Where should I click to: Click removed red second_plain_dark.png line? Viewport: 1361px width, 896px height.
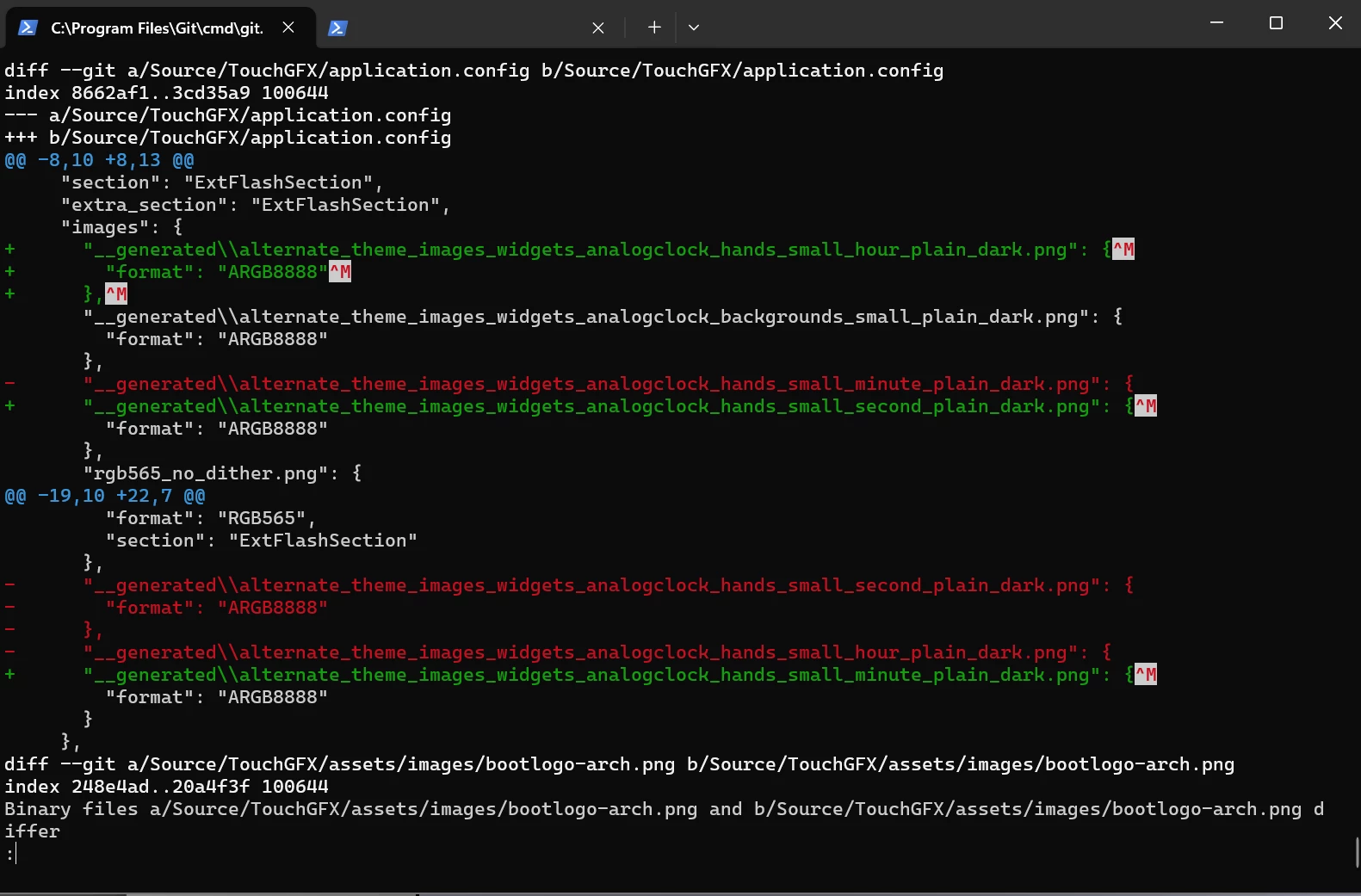pyautogui.click(x=570, y=585)
